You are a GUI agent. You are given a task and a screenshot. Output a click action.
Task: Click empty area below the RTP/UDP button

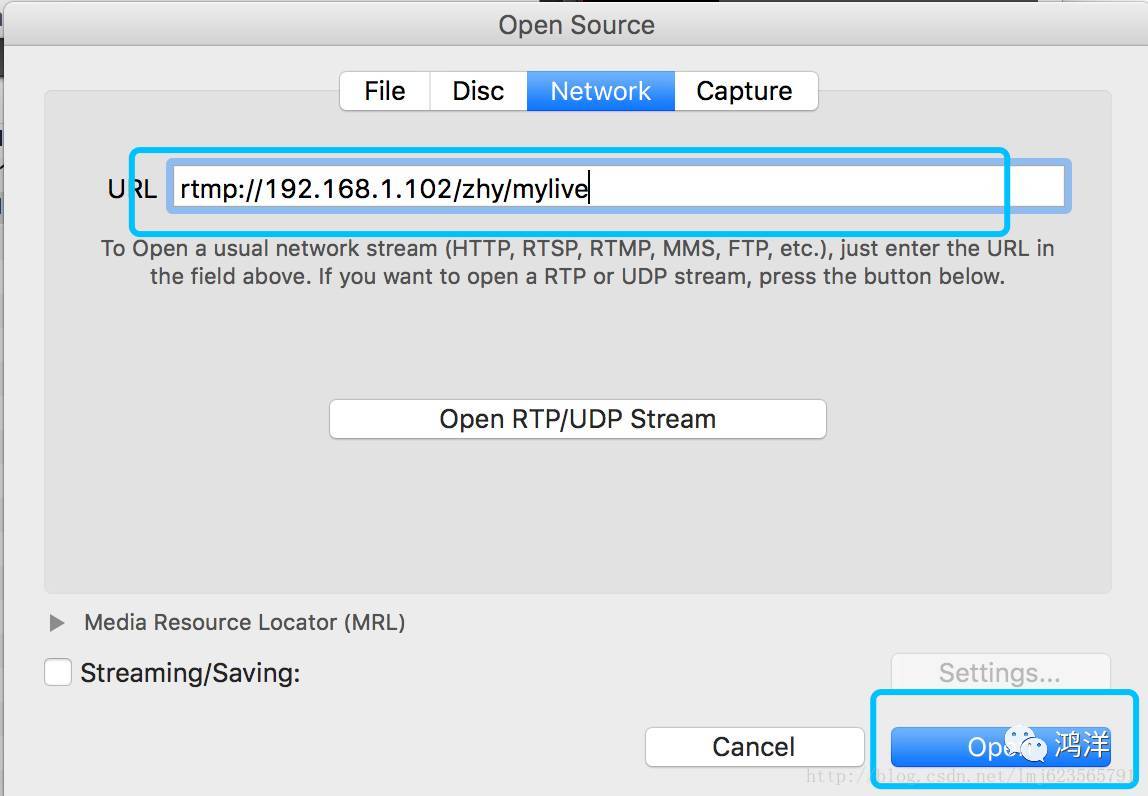click(578, 513)
